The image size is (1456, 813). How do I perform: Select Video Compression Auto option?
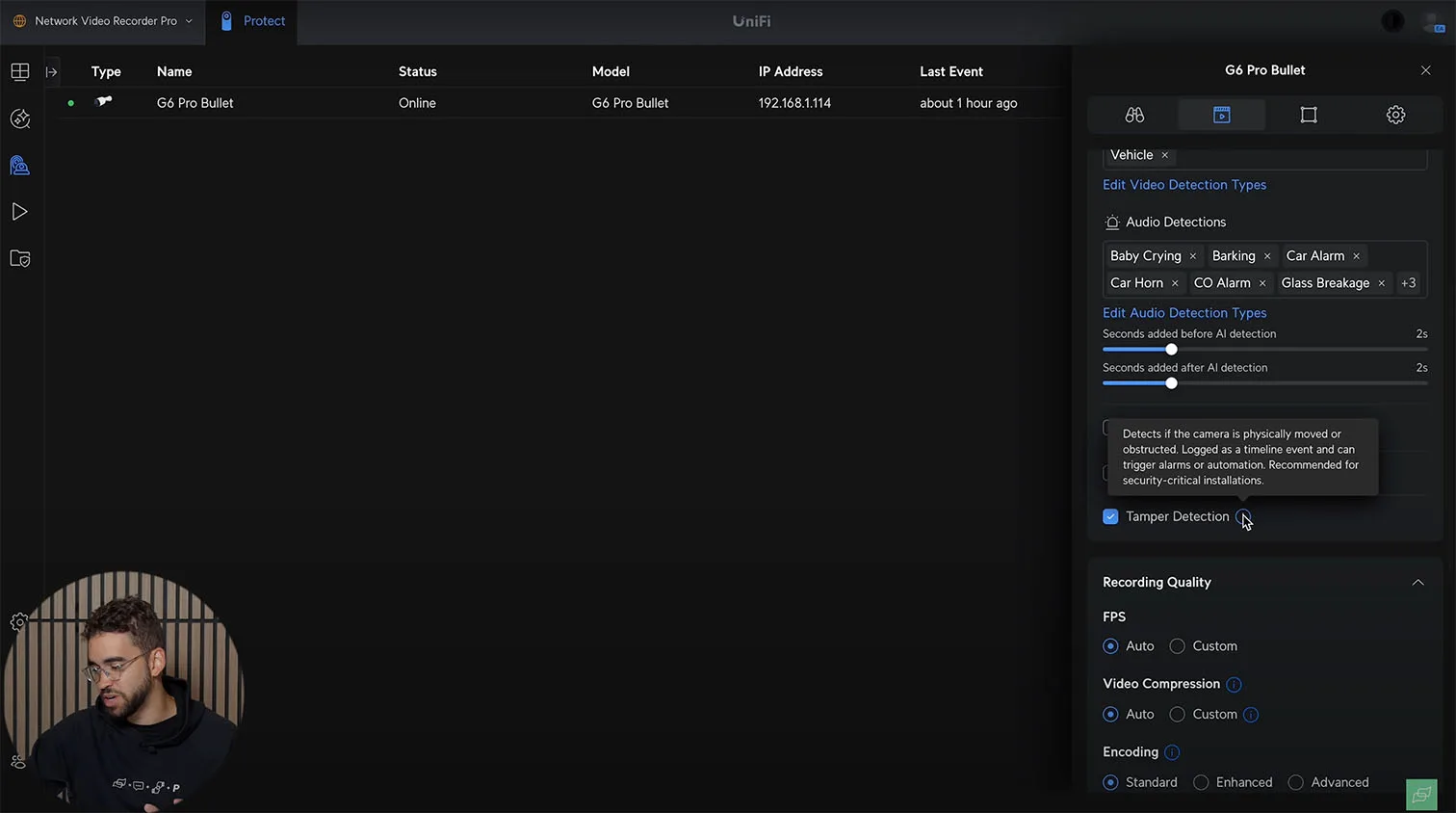(x=1110, y=715)
